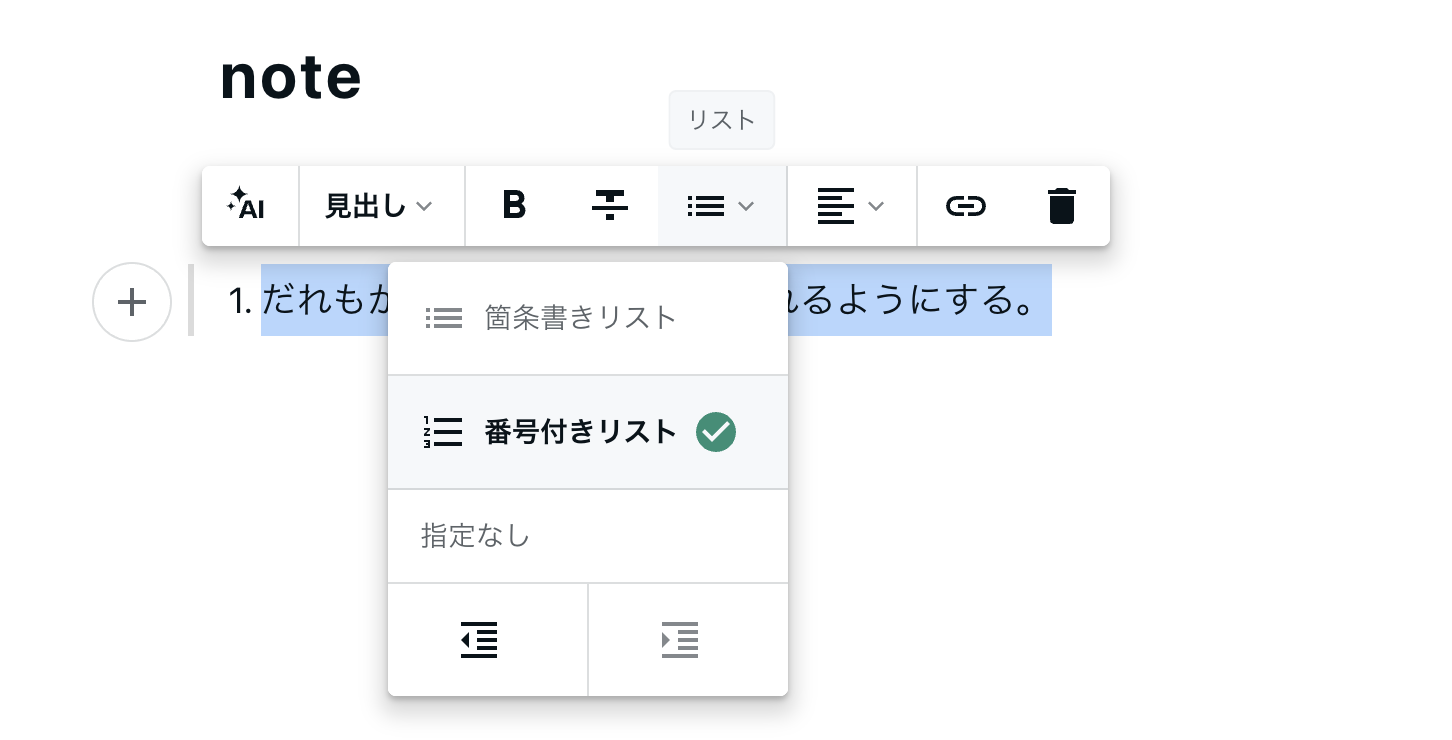Viewport: 1452px width, 740px height.
Task: Delete the block with trash icon
Action: (1061, 206)
